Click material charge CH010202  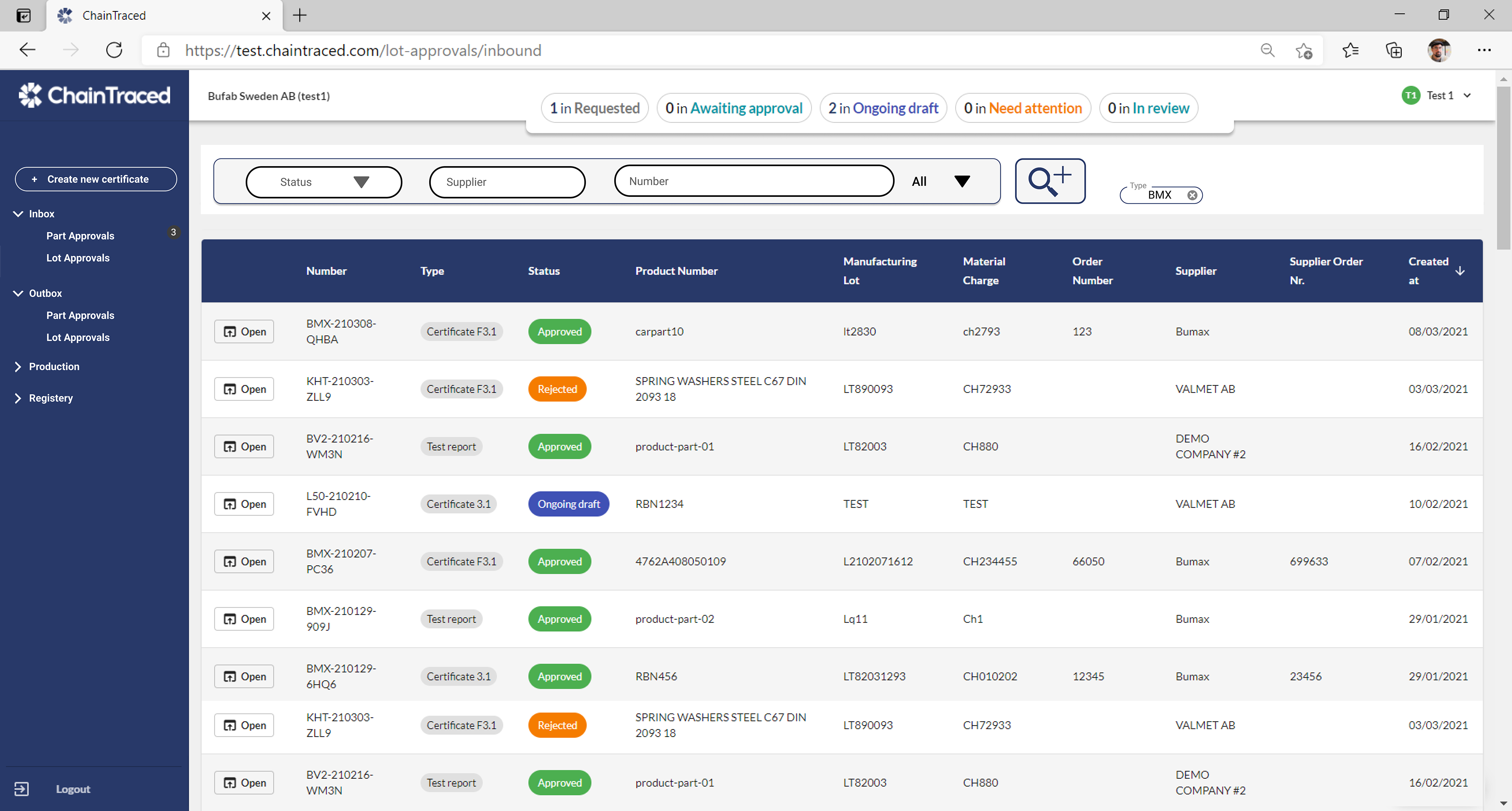pyautogui.click(x=989, y=677)
